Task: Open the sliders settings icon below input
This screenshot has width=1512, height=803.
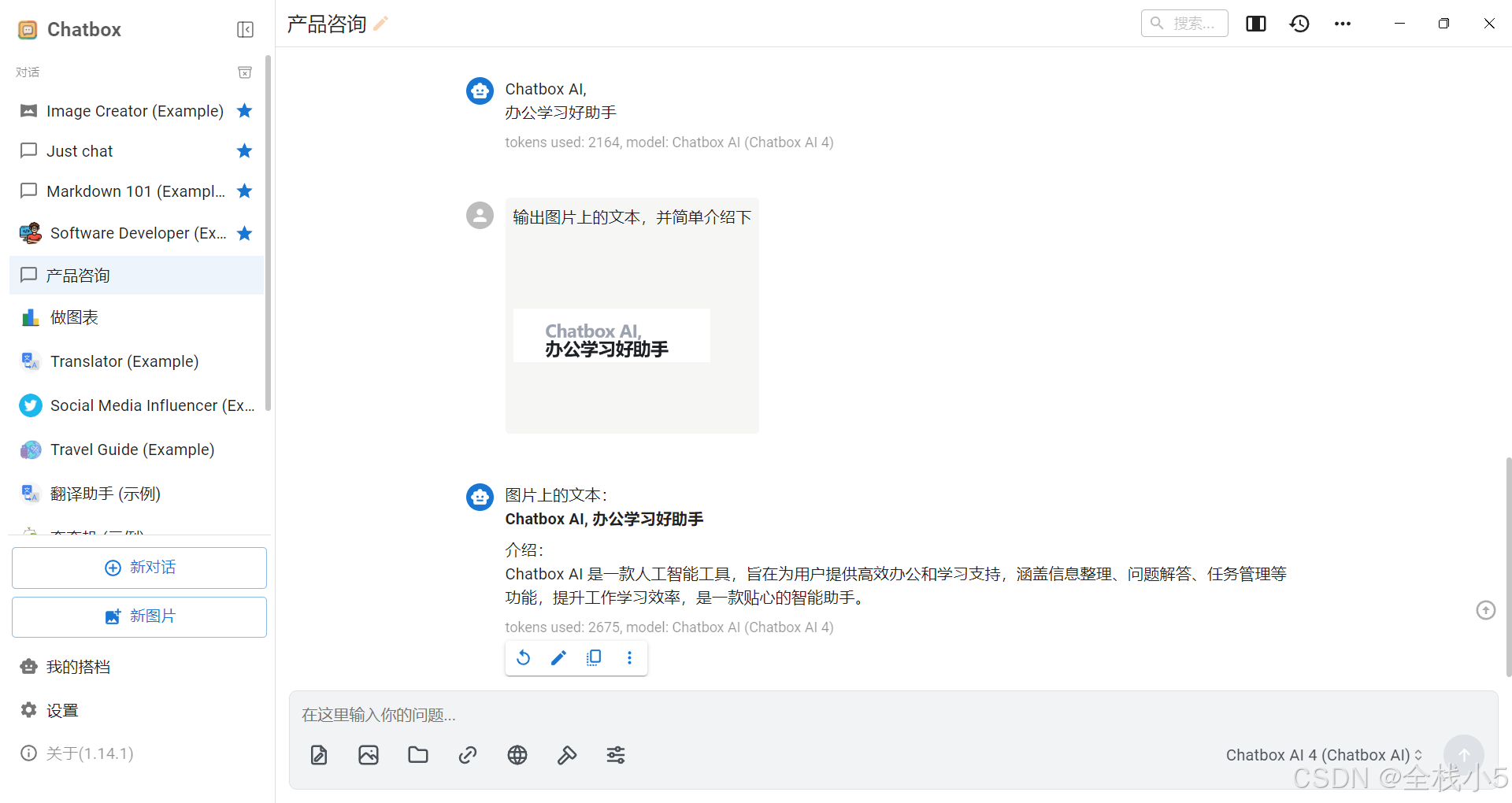Action: pyautogui.click(x=616, y=755)
